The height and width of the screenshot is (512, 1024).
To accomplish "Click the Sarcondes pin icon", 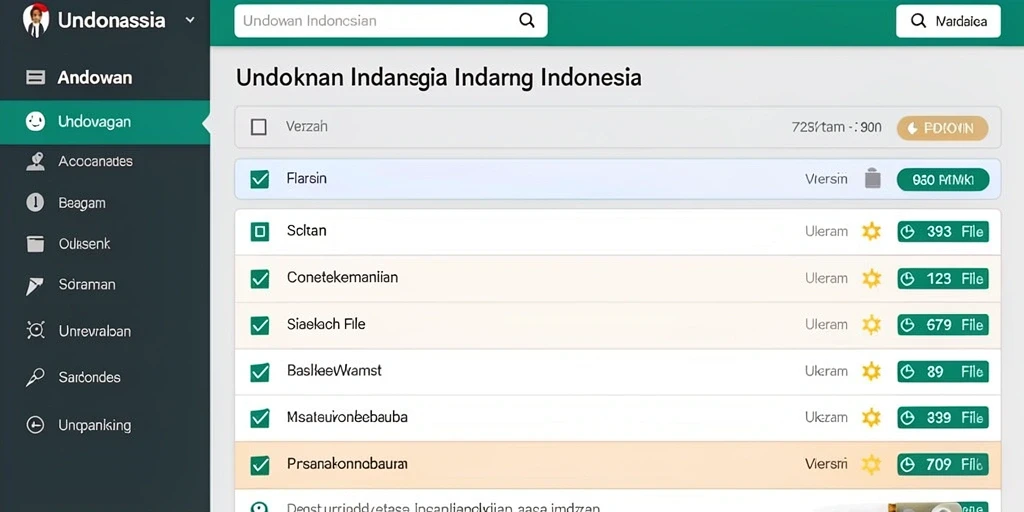I will [35, 377].
